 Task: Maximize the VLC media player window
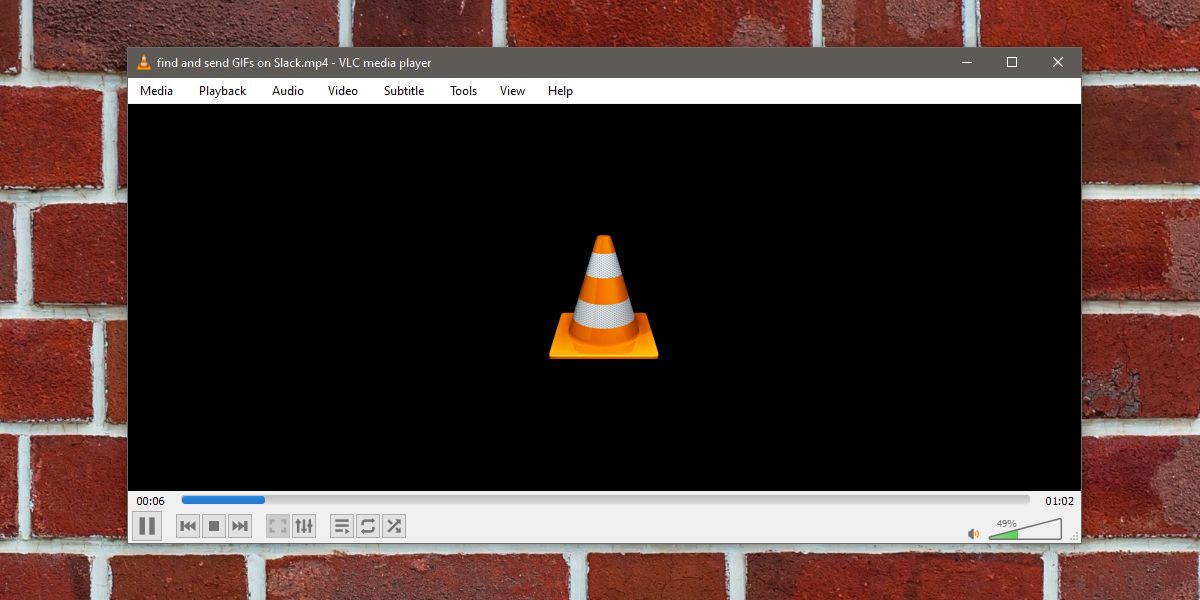pyautogui.click(x=1012, y=63)
